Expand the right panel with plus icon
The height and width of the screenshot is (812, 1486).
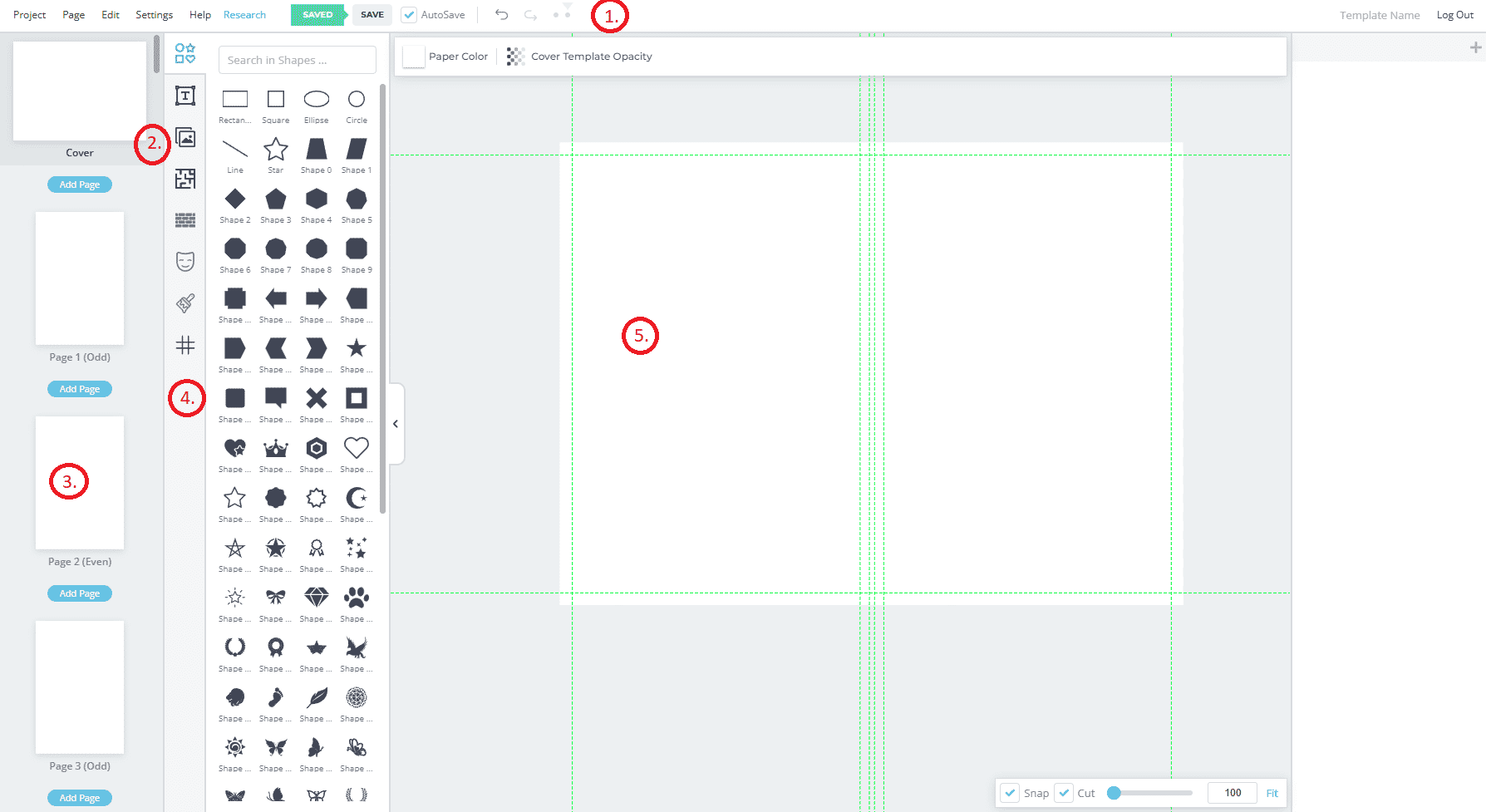coord(1475,48)
